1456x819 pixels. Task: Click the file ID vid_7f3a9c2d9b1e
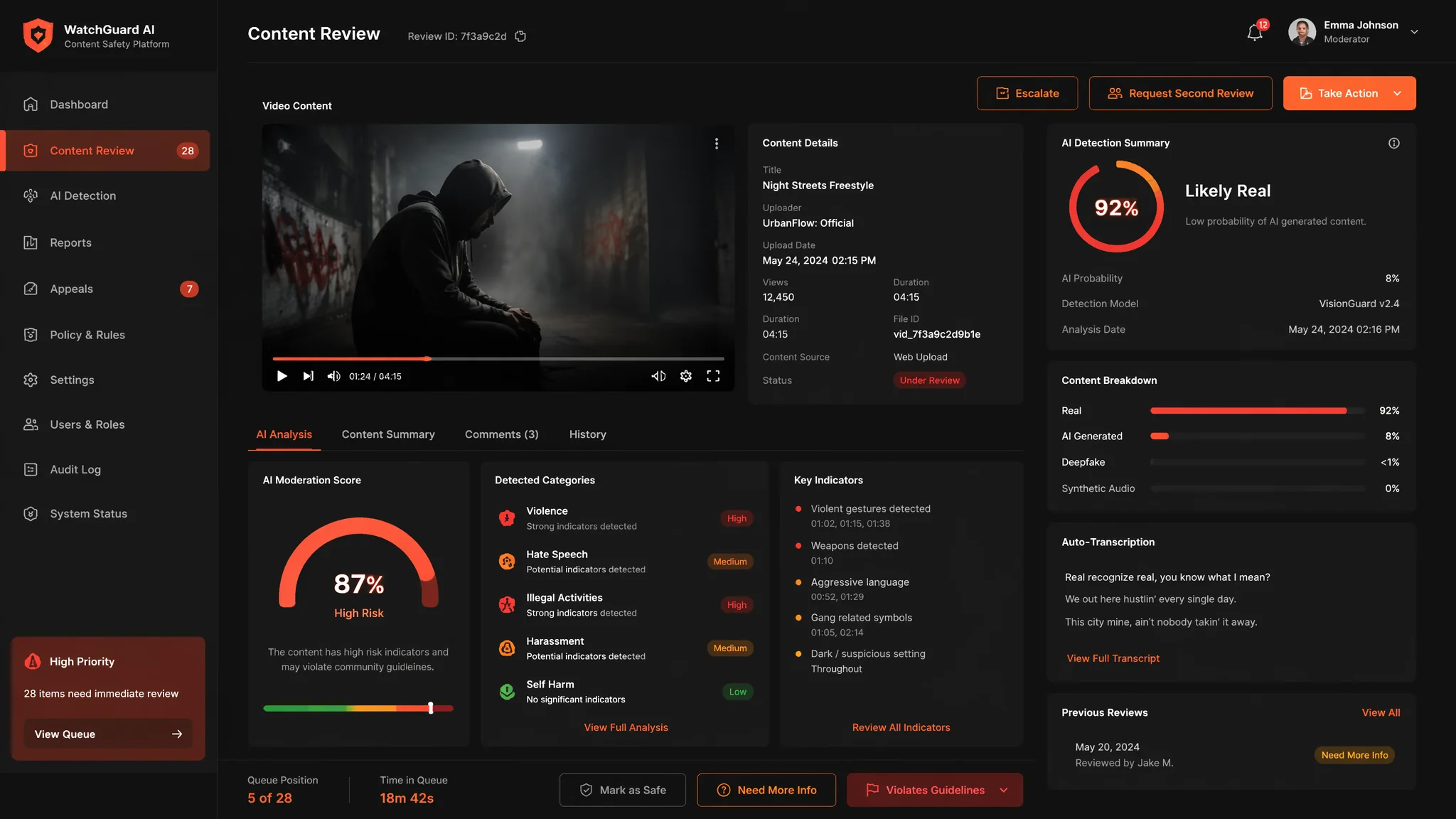936,334
